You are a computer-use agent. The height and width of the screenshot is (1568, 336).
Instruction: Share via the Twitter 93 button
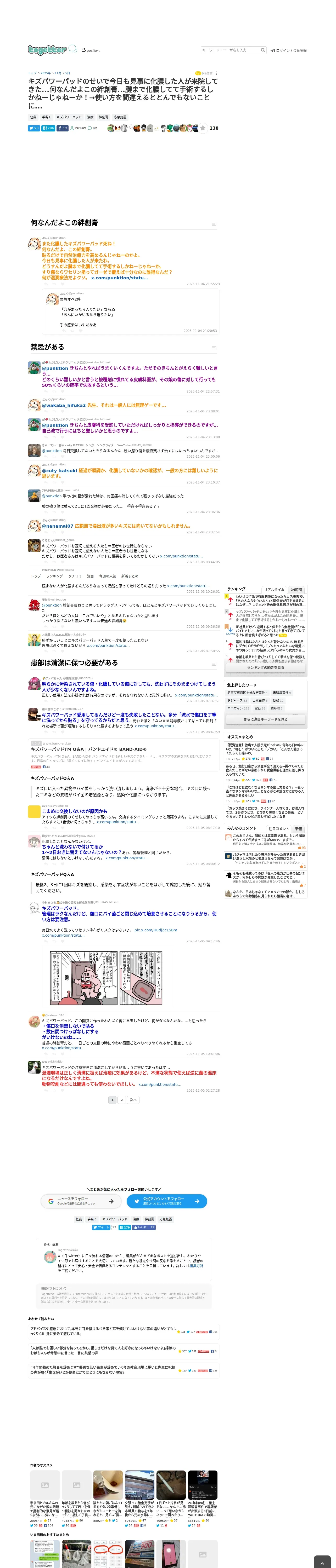pos(34,128)
